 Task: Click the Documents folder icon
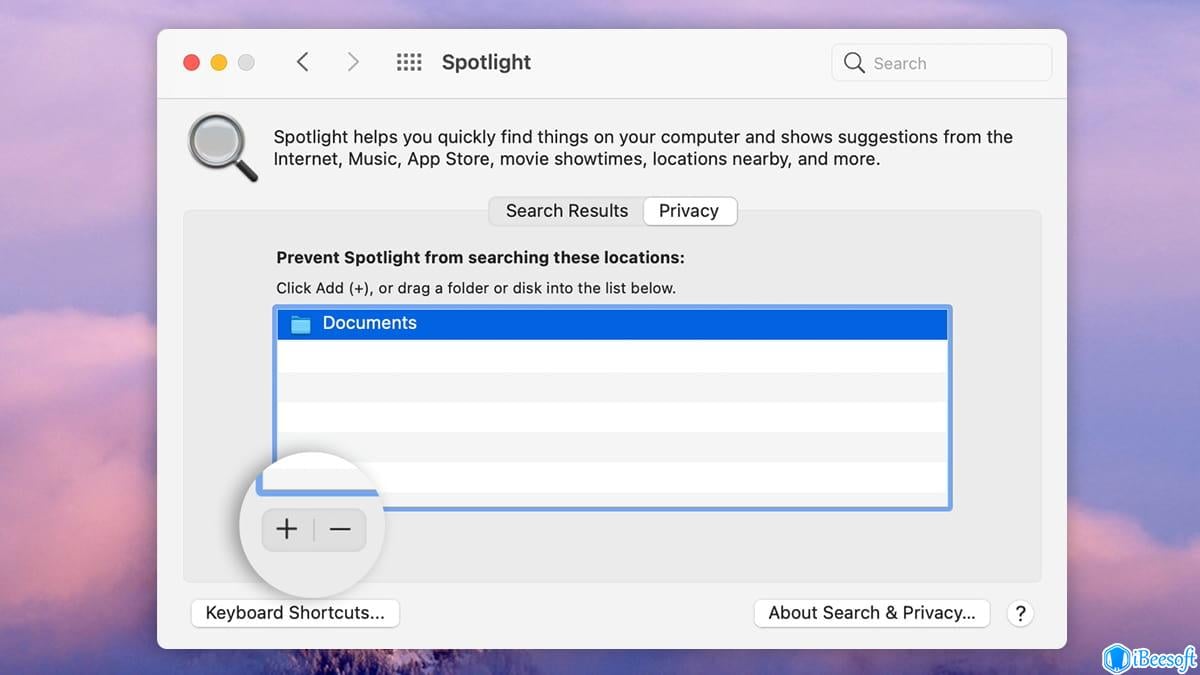tap(300, 324)
